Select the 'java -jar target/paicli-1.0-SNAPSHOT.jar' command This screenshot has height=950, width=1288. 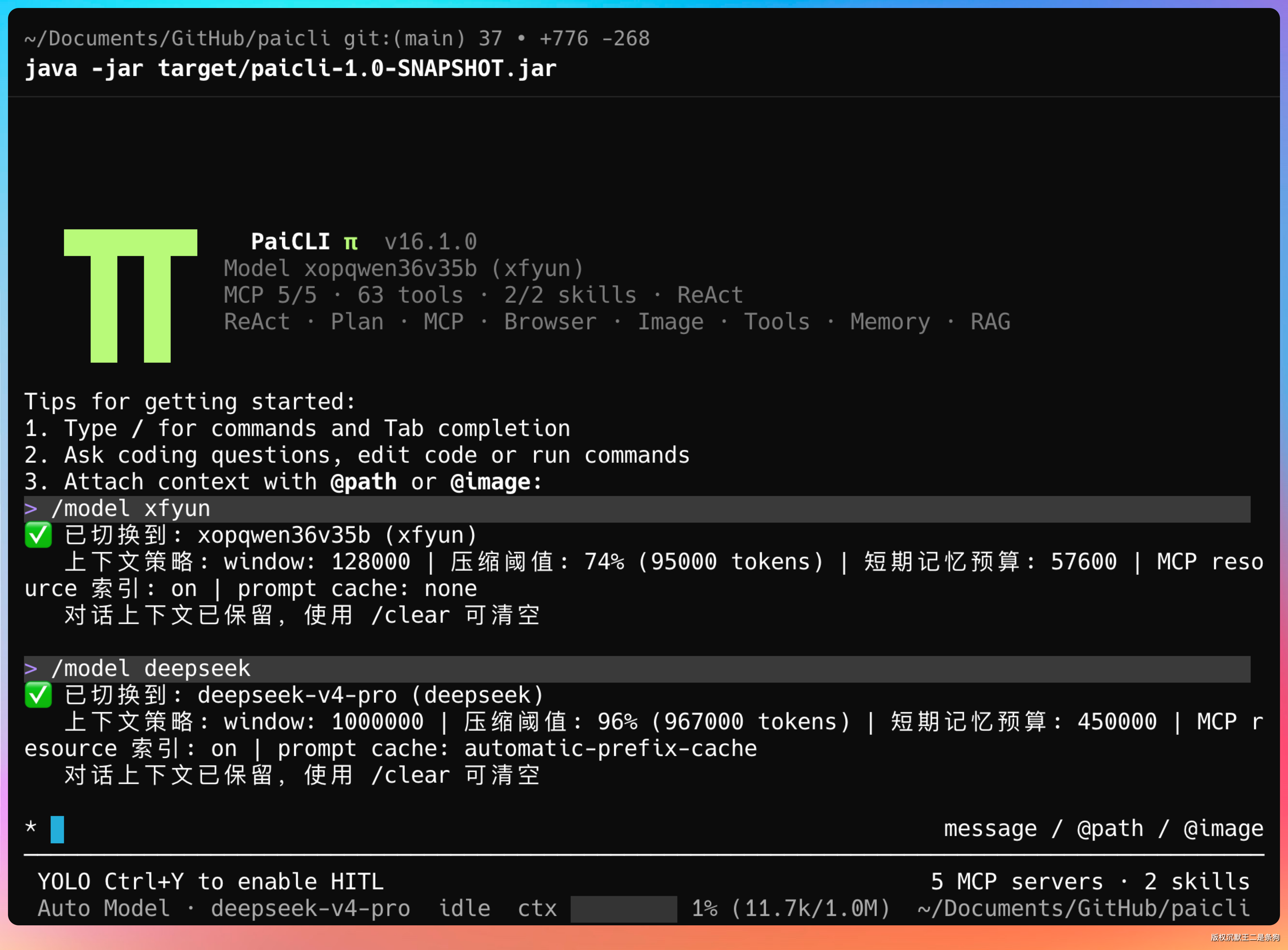pos(291,68)
